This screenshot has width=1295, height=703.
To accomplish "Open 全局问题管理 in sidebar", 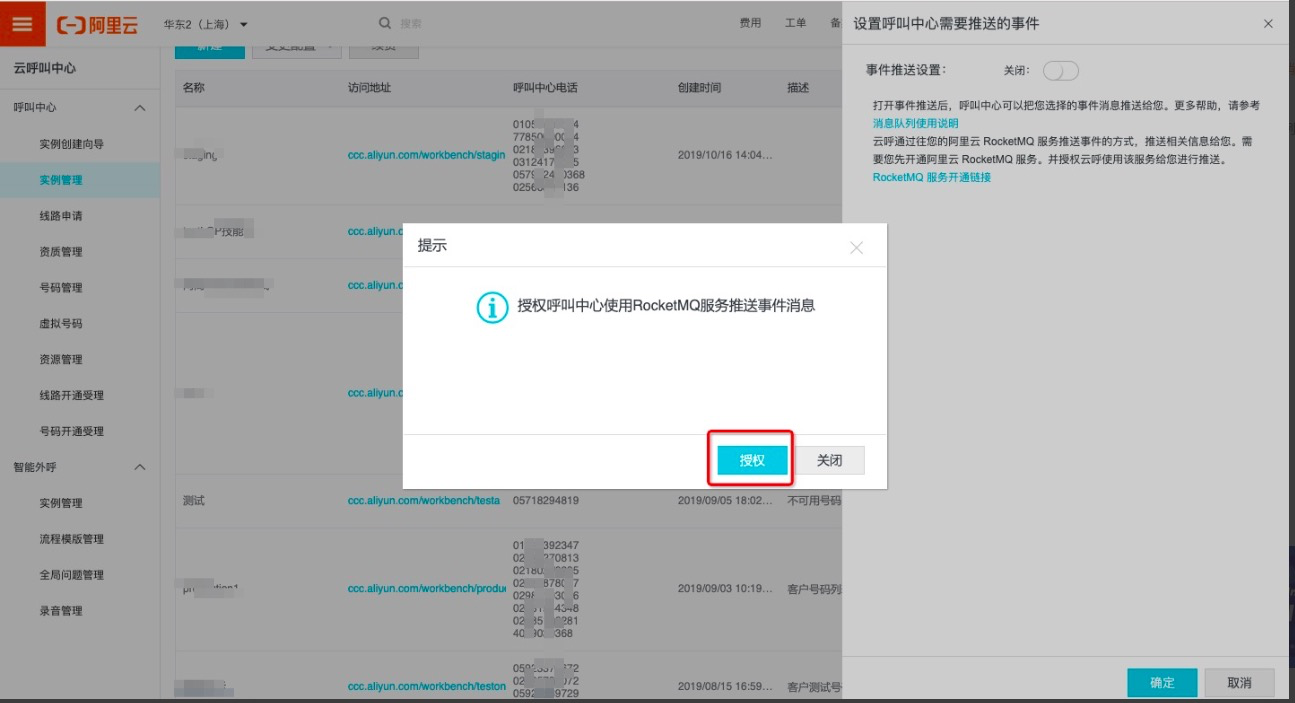I will 72,575.
